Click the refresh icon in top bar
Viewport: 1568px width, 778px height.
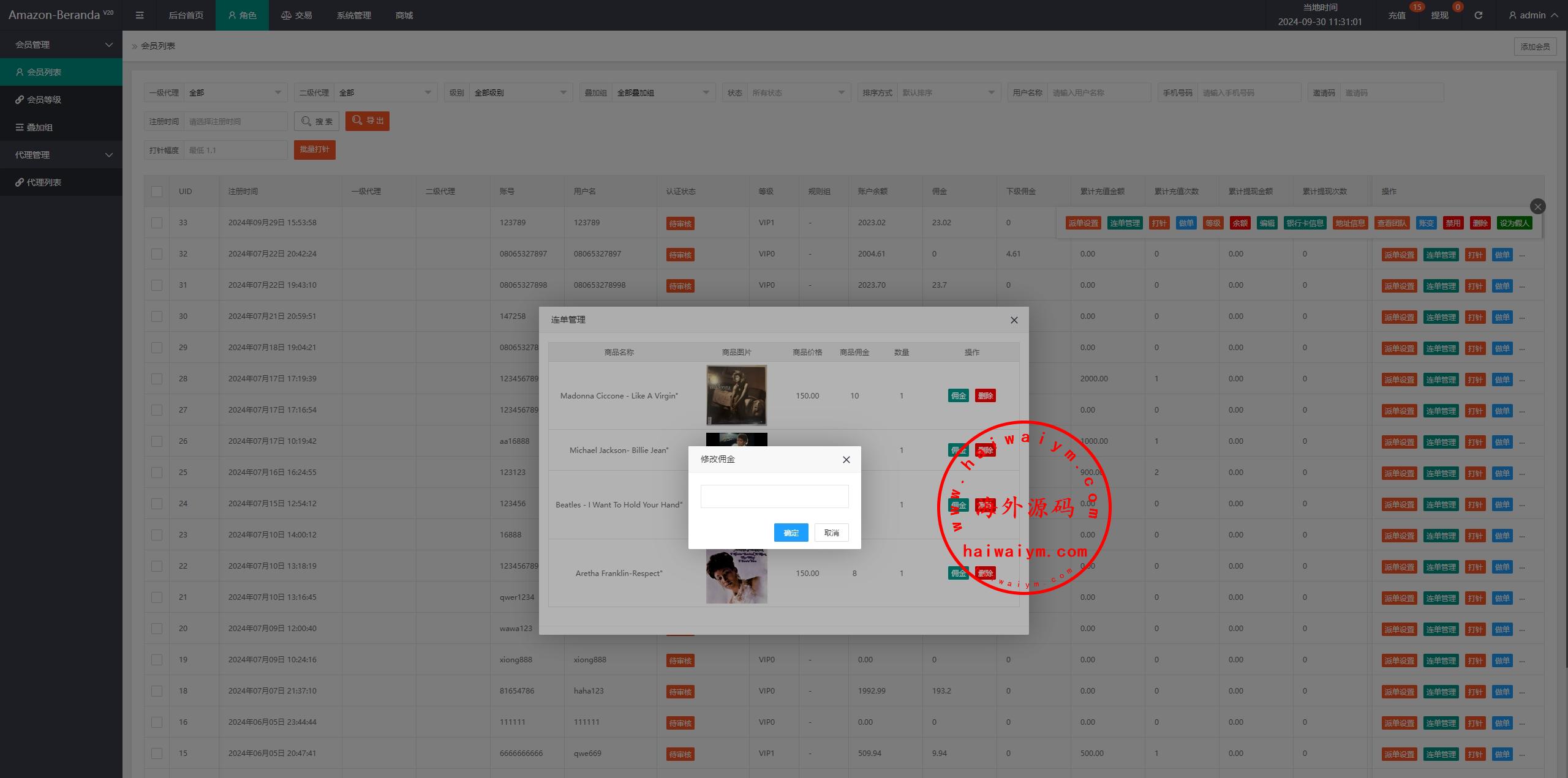pyautogui.click(x=1478, y=15)
